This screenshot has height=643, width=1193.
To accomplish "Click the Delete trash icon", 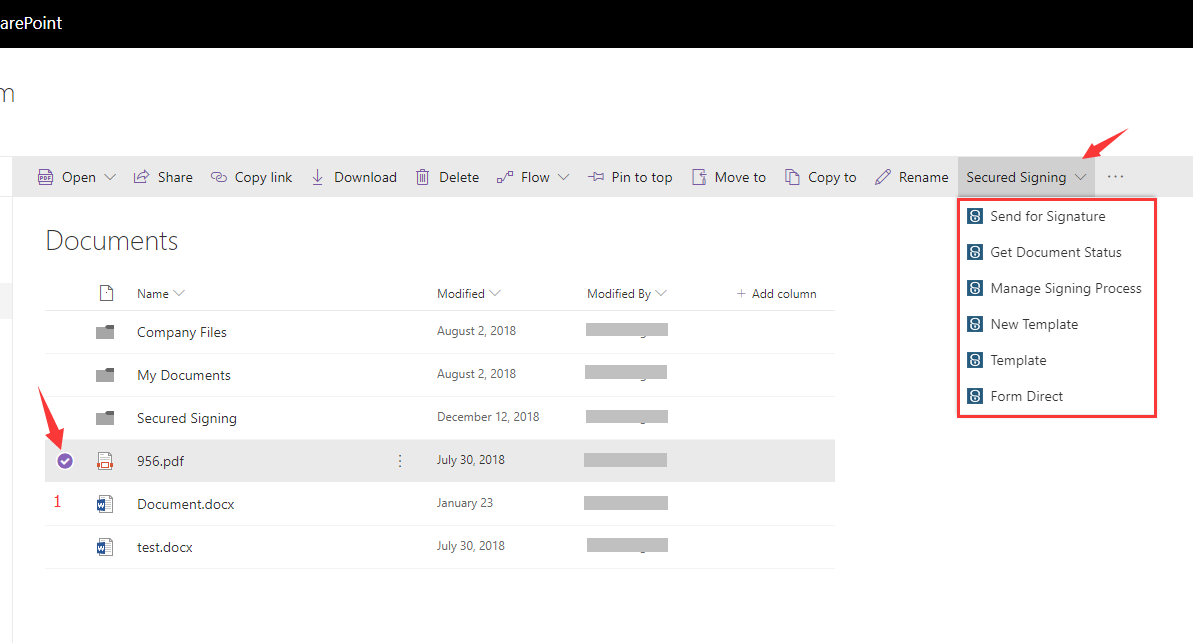I will coord(423,177).
